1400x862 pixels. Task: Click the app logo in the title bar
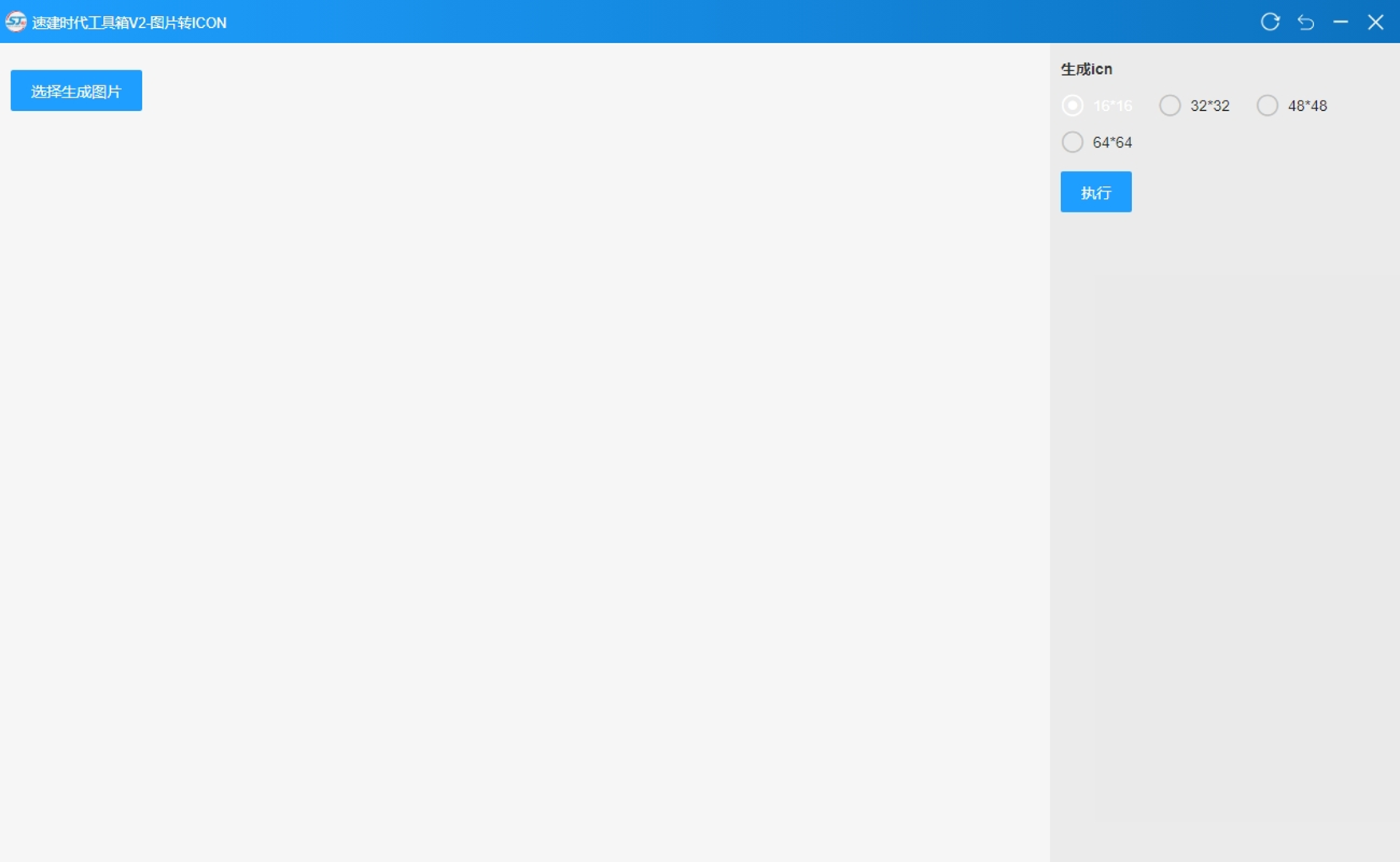coord(15,22)
